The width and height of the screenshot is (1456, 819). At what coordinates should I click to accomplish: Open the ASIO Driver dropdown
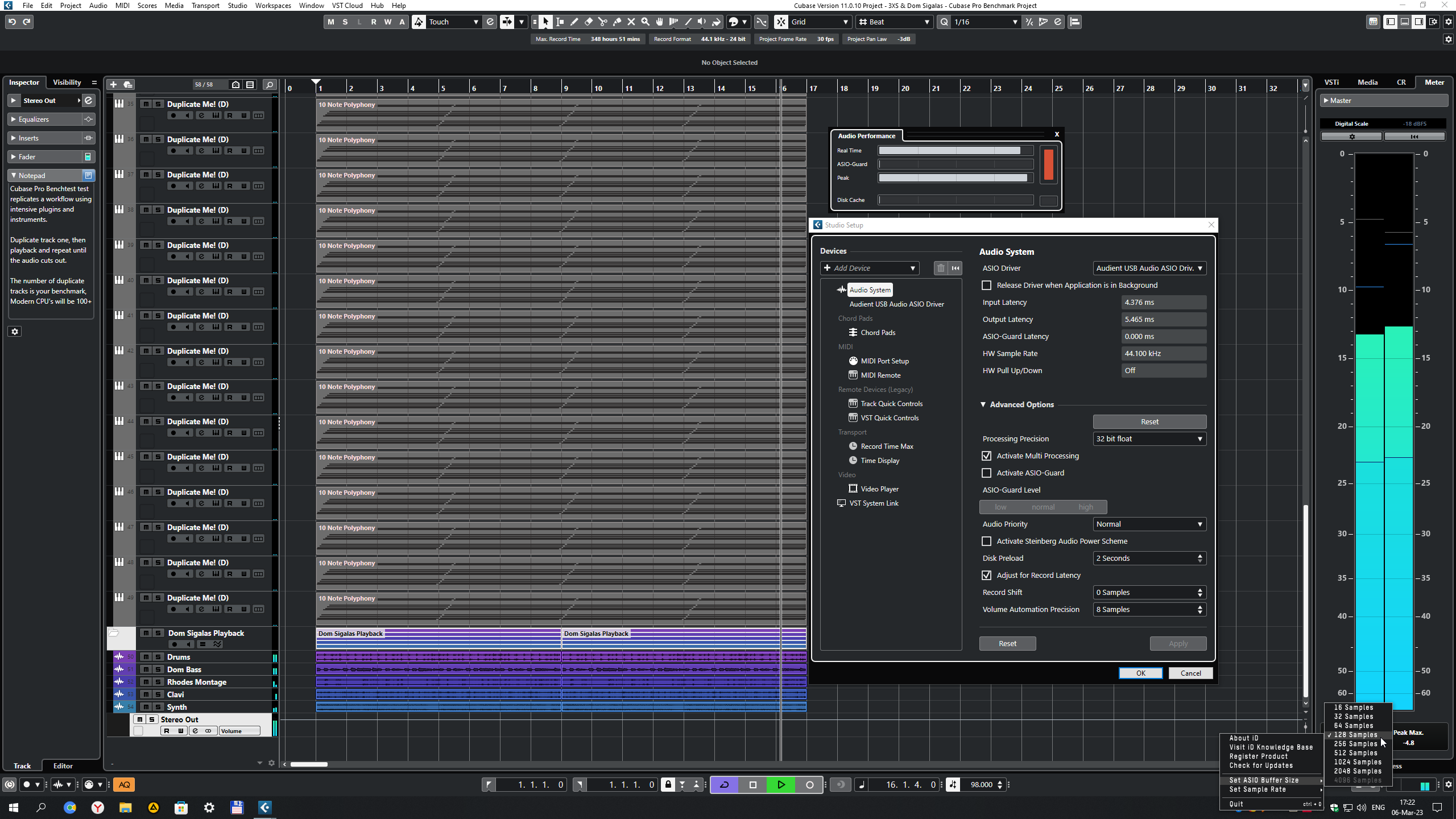tap(1149, 268)
